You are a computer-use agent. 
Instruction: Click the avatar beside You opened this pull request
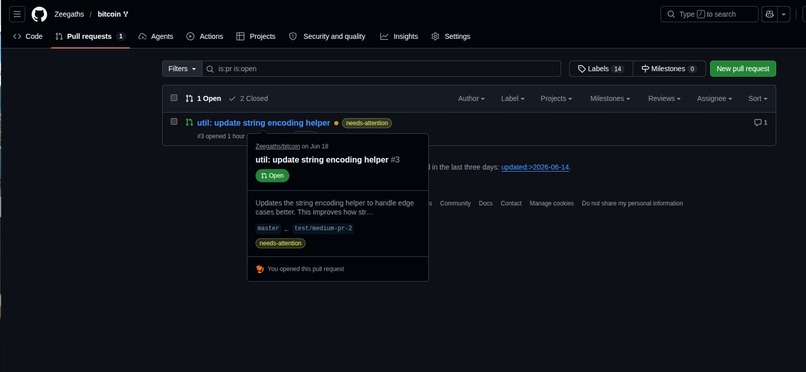(x=260, y=269)
